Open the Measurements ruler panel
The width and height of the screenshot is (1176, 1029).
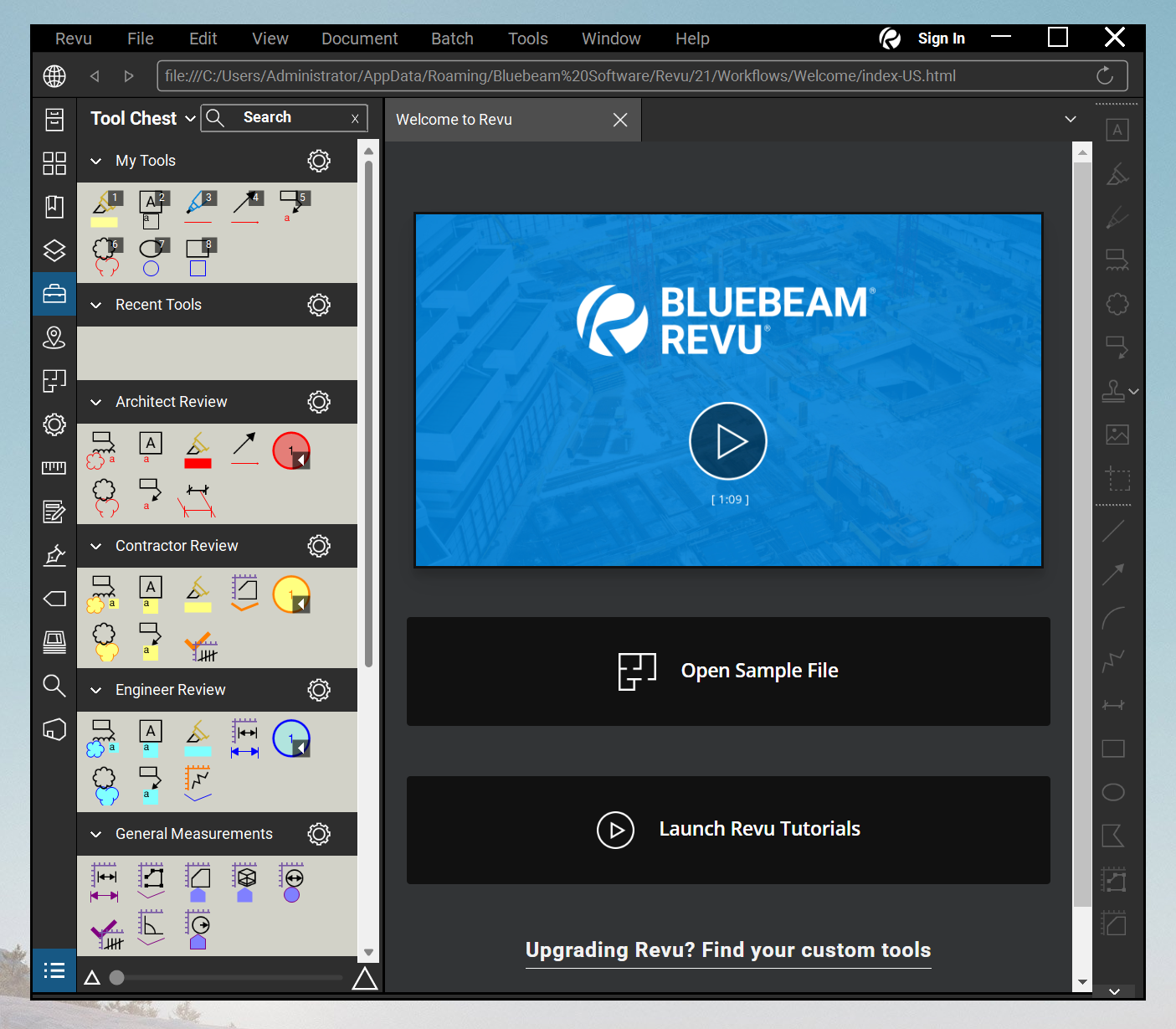[54, 468]
